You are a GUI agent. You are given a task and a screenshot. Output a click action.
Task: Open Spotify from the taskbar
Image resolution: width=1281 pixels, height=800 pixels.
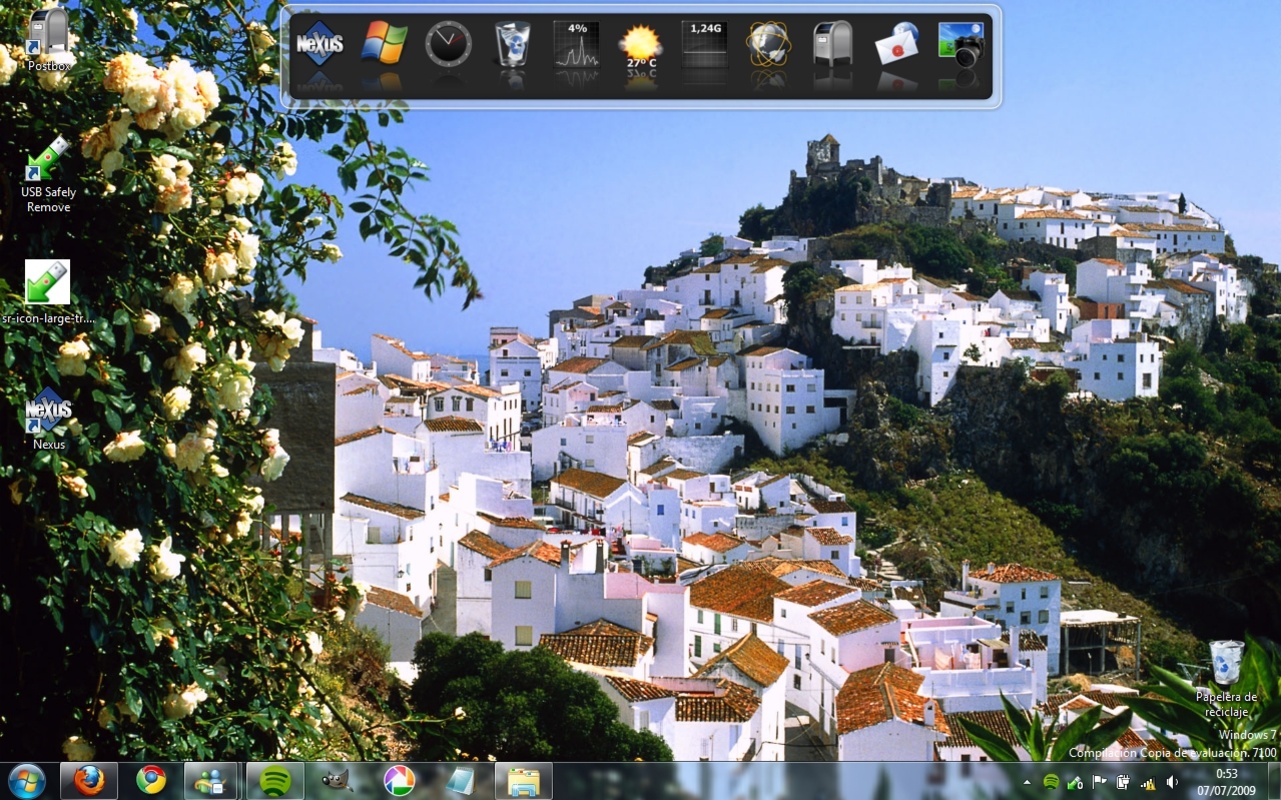[x=275, y=781]
